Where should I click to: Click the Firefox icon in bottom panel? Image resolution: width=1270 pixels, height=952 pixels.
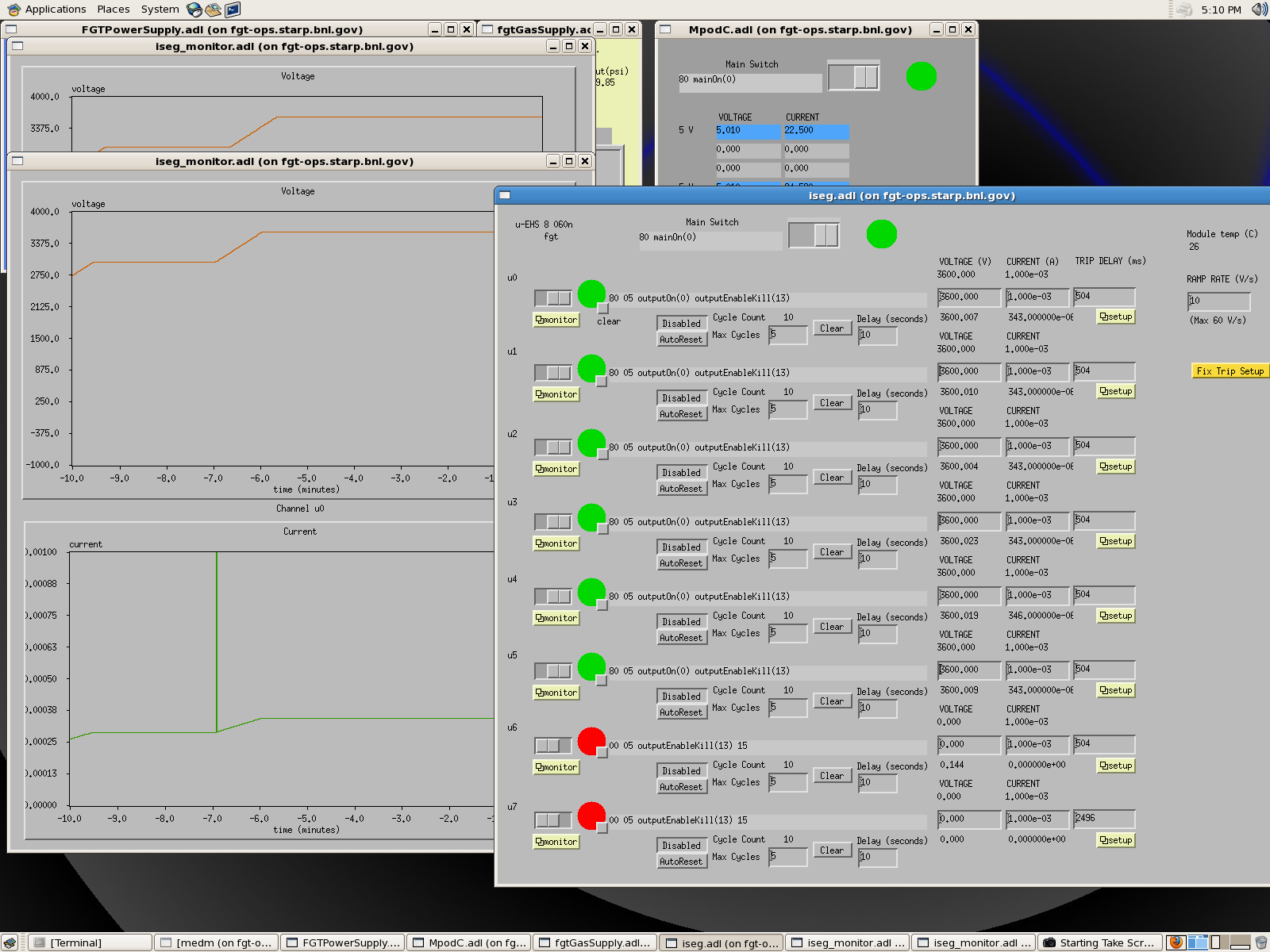point(1176,942)
